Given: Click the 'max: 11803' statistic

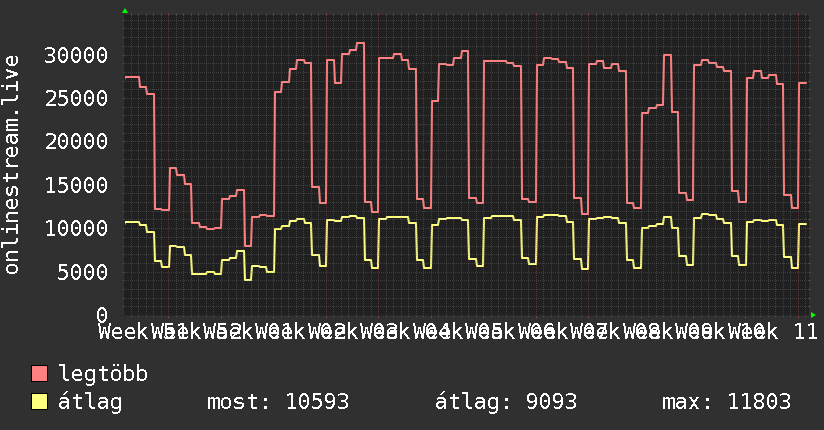Looking at the screenshot, I should click(726, 402).
